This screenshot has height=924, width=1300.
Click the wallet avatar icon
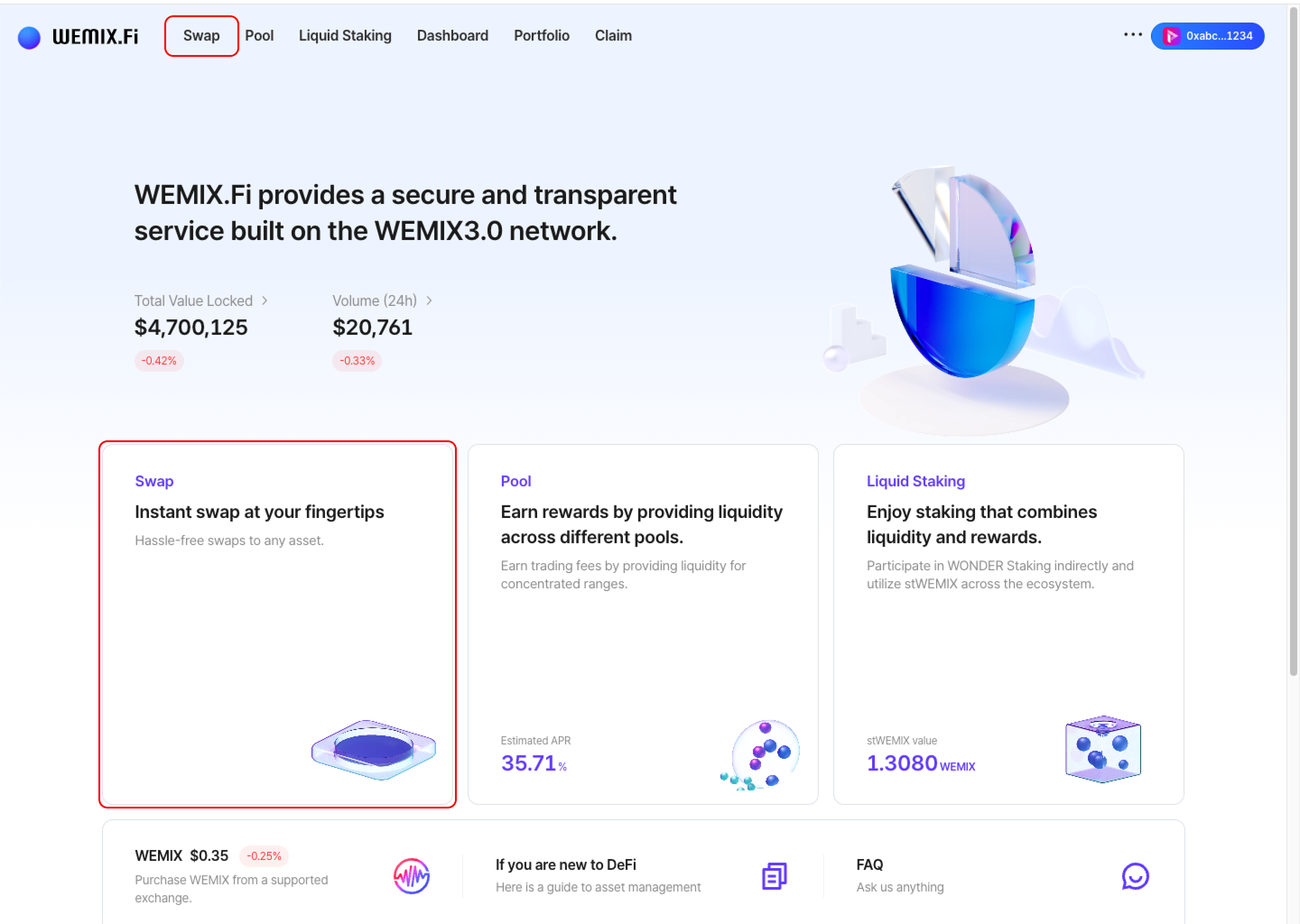click(x=1171, y=37)
